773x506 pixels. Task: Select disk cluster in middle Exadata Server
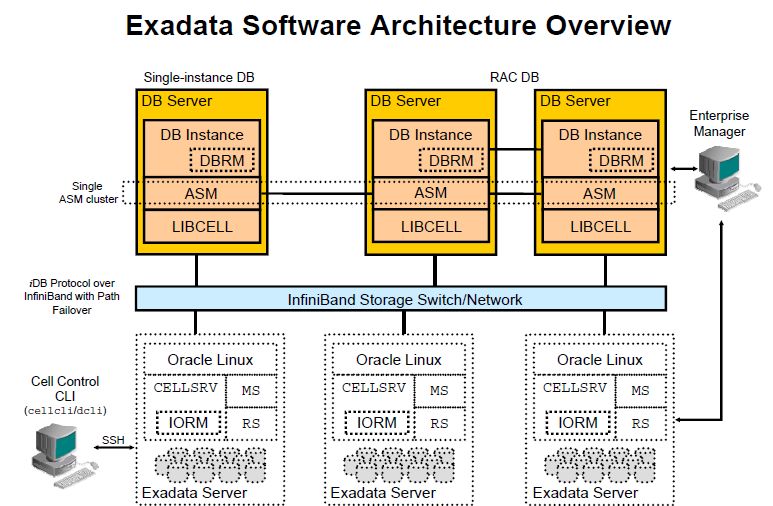pyautogui.click(x=399, y=465)
